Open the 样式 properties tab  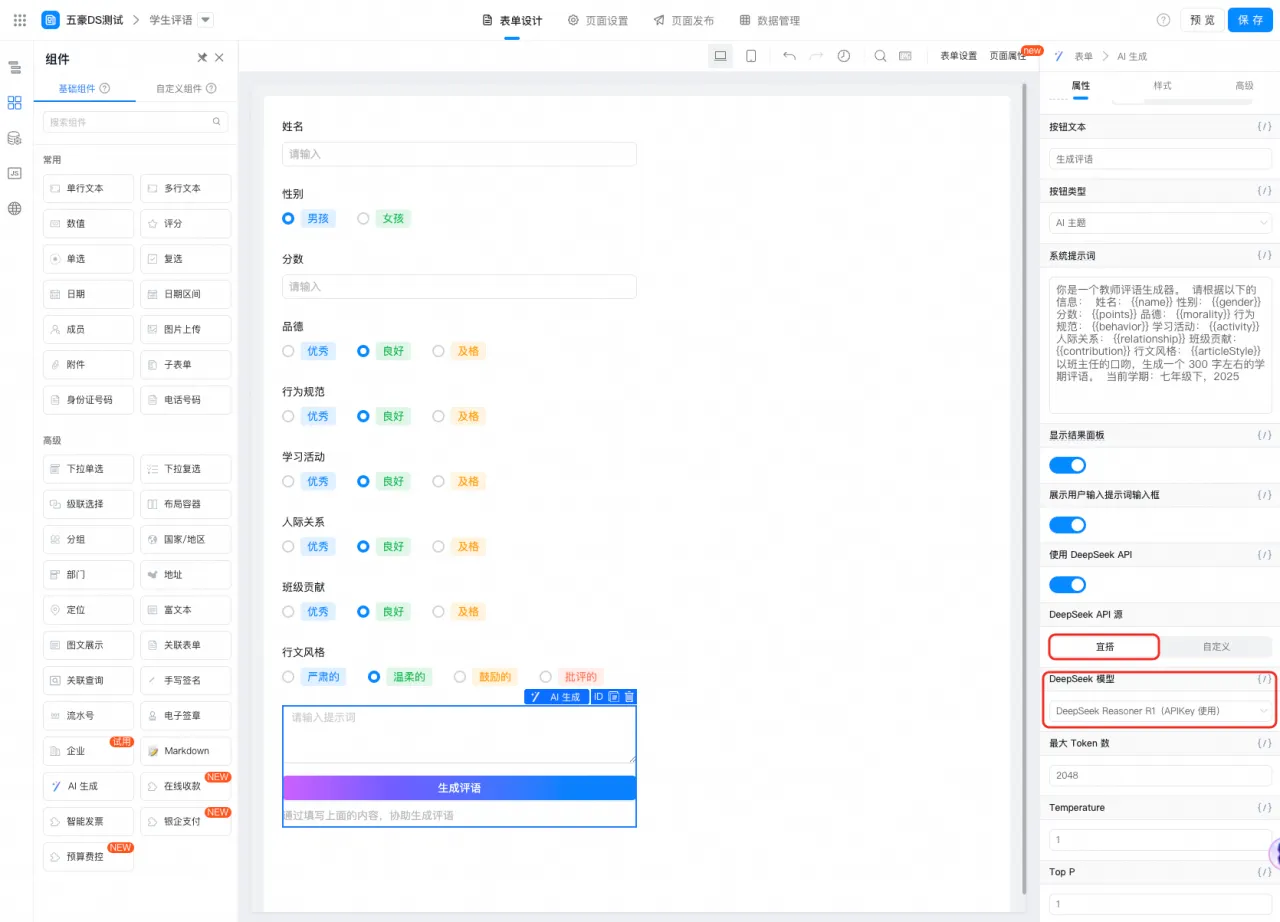point(1162,86)
